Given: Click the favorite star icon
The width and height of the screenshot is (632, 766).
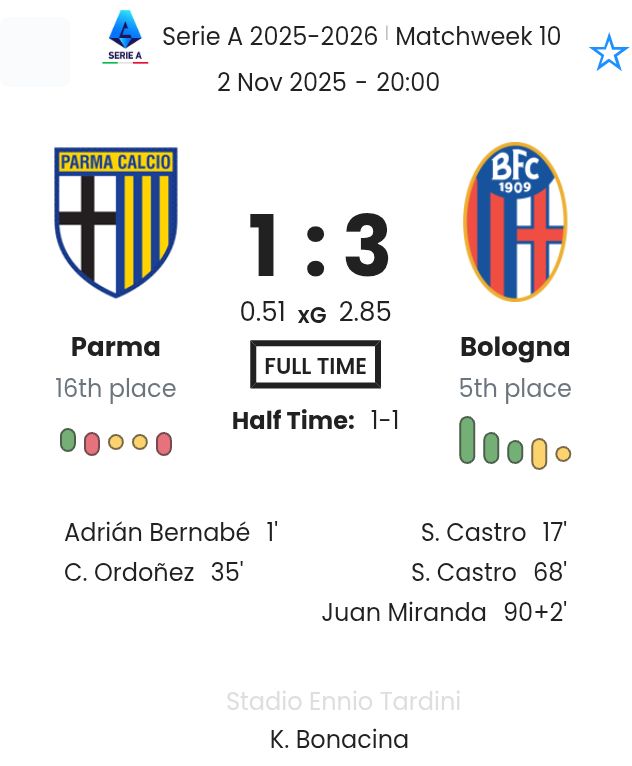Looking at the screenshot, I should pyautogui.click(x=608, y=53).
